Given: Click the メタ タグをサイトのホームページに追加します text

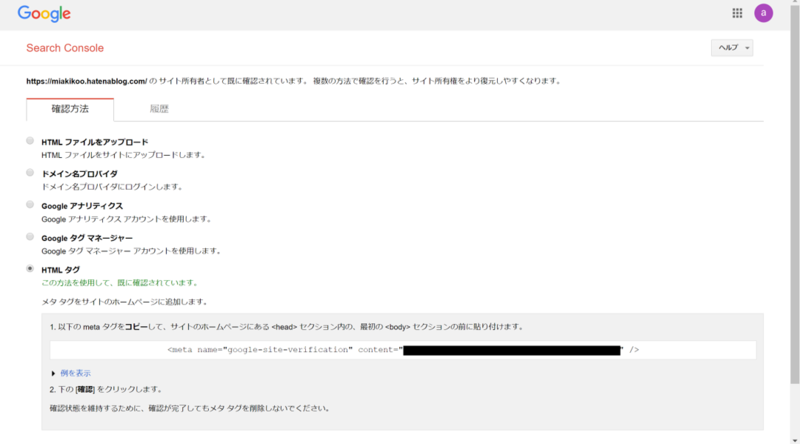Looking at the screenshot, I should 126,302.
